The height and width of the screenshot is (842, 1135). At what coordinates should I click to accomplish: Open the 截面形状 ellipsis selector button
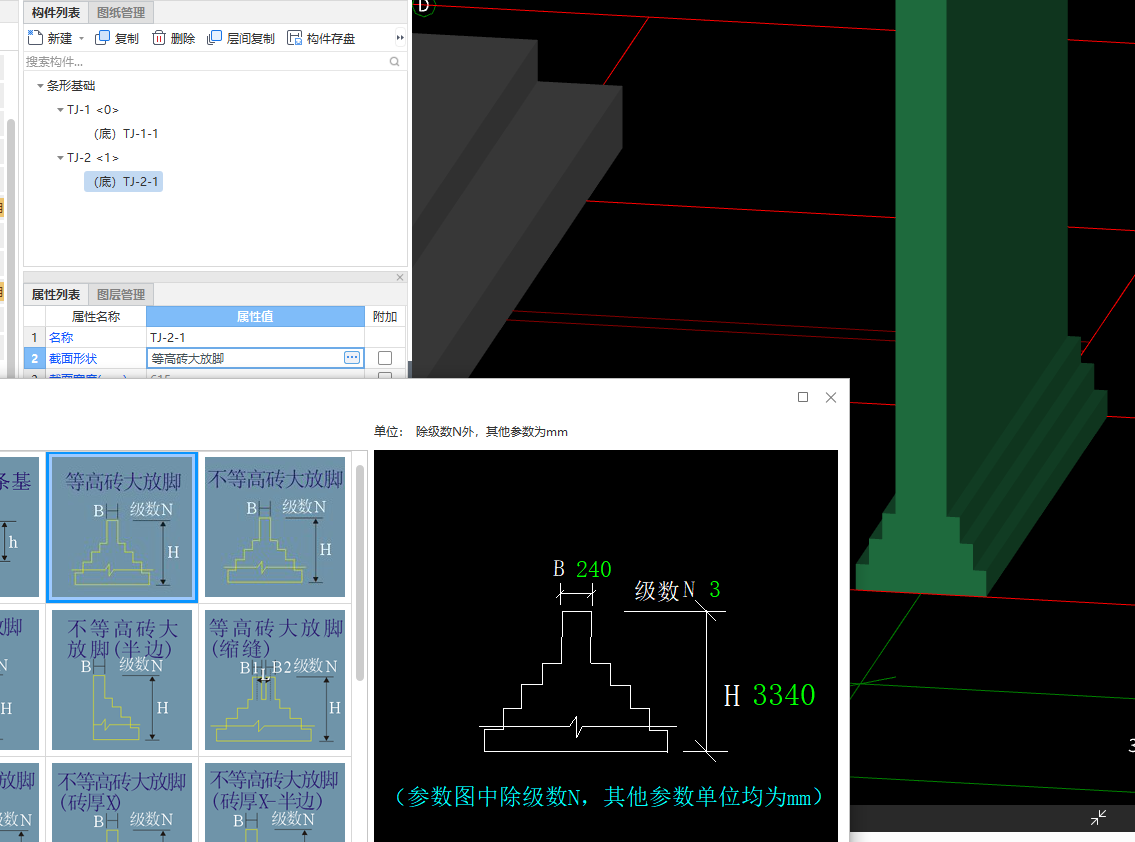(x=352, y=358)
